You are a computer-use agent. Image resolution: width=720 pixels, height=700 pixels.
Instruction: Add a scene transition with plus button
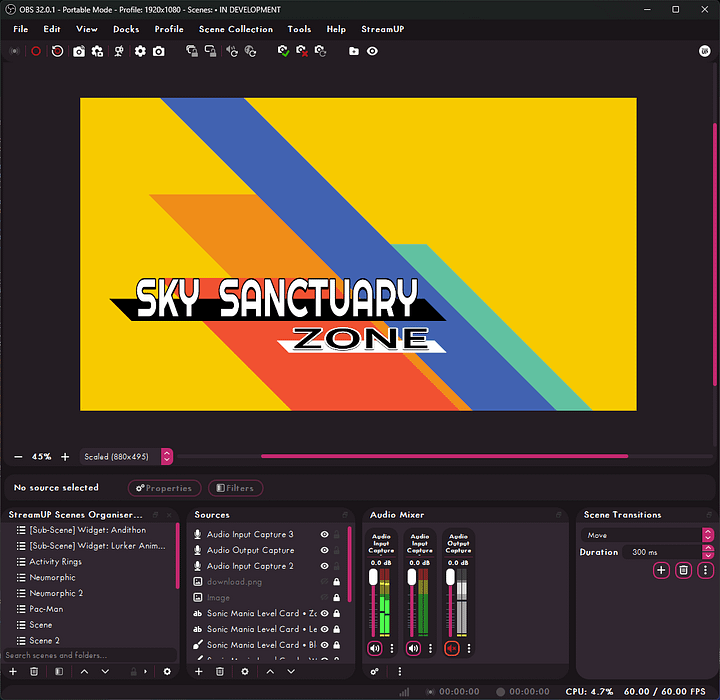[x=661, y=570]
